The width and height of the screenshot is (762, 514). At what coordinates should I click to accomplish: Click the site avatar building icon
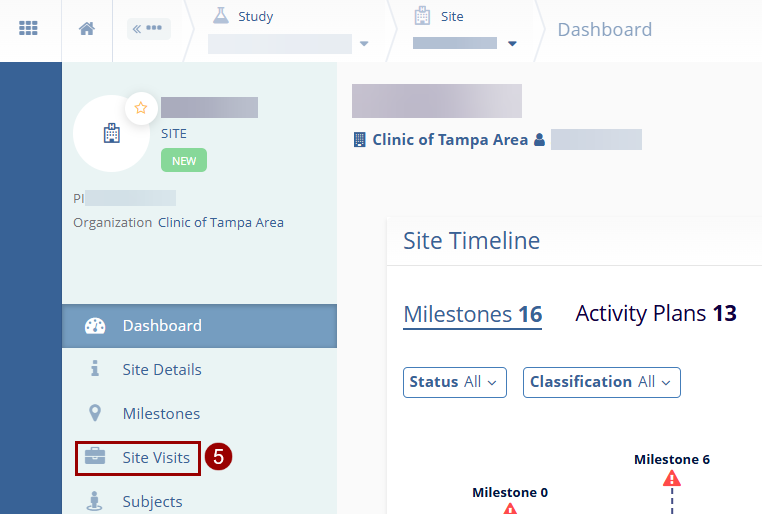pyautogui.click(x=111, y=133)
